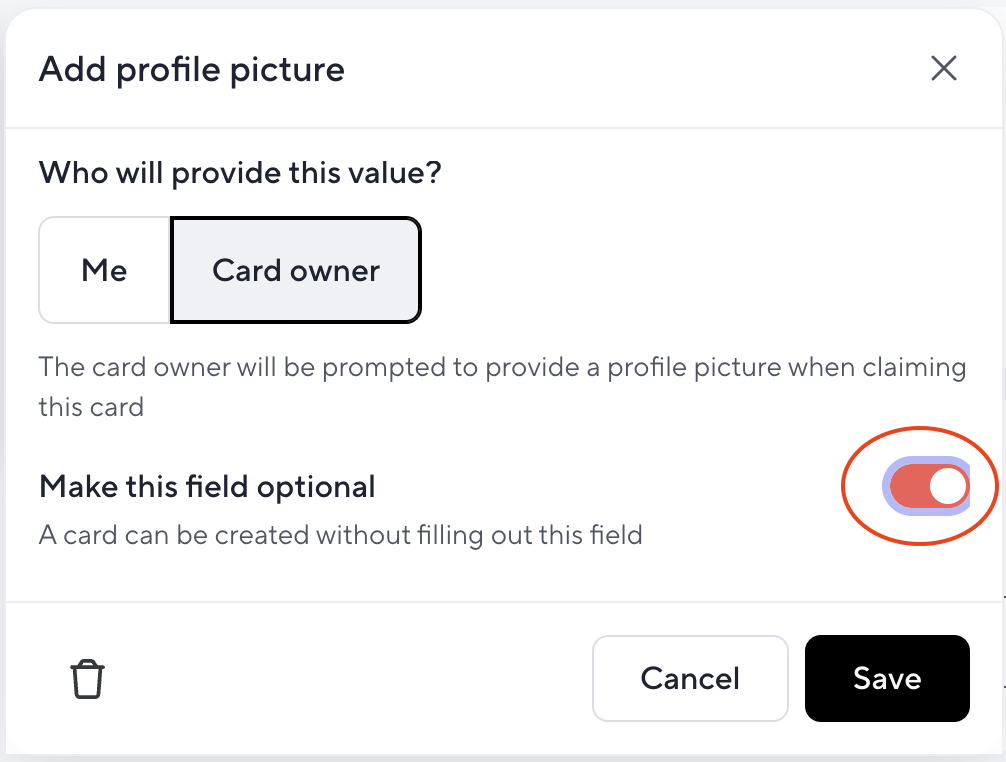Choose Card owner as value provider
The height and width of the screenshot is (762, 1006).
point(296,270)
